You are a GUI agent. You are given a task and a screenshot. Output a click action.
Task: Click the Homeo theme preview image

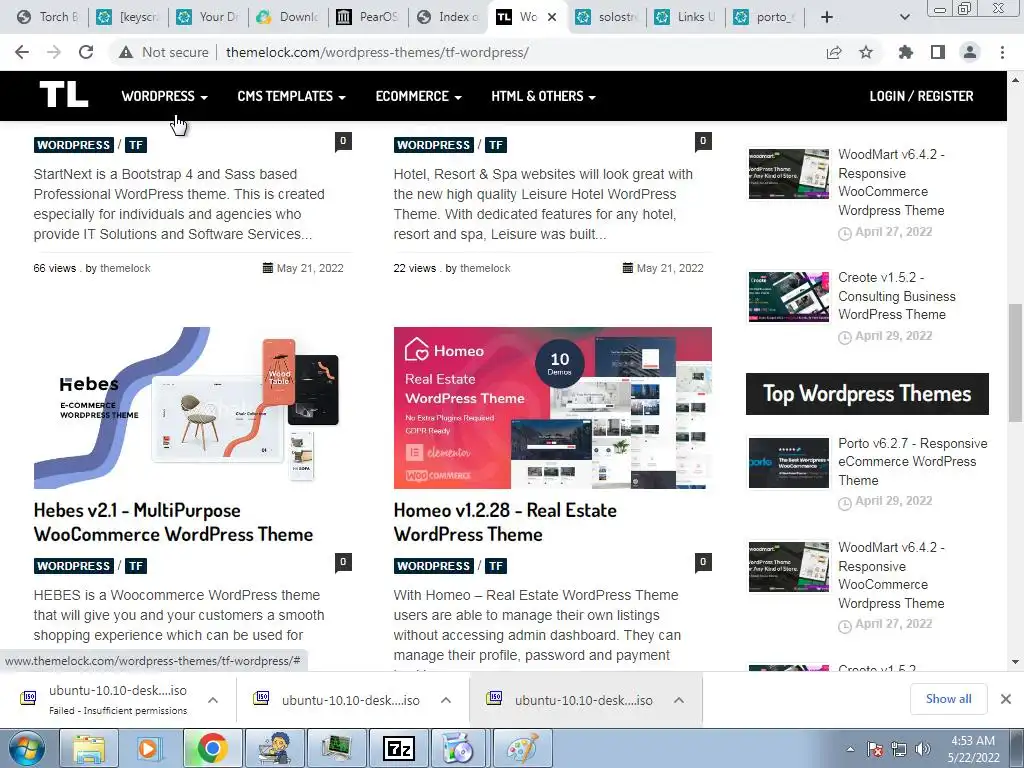[552, 408]
